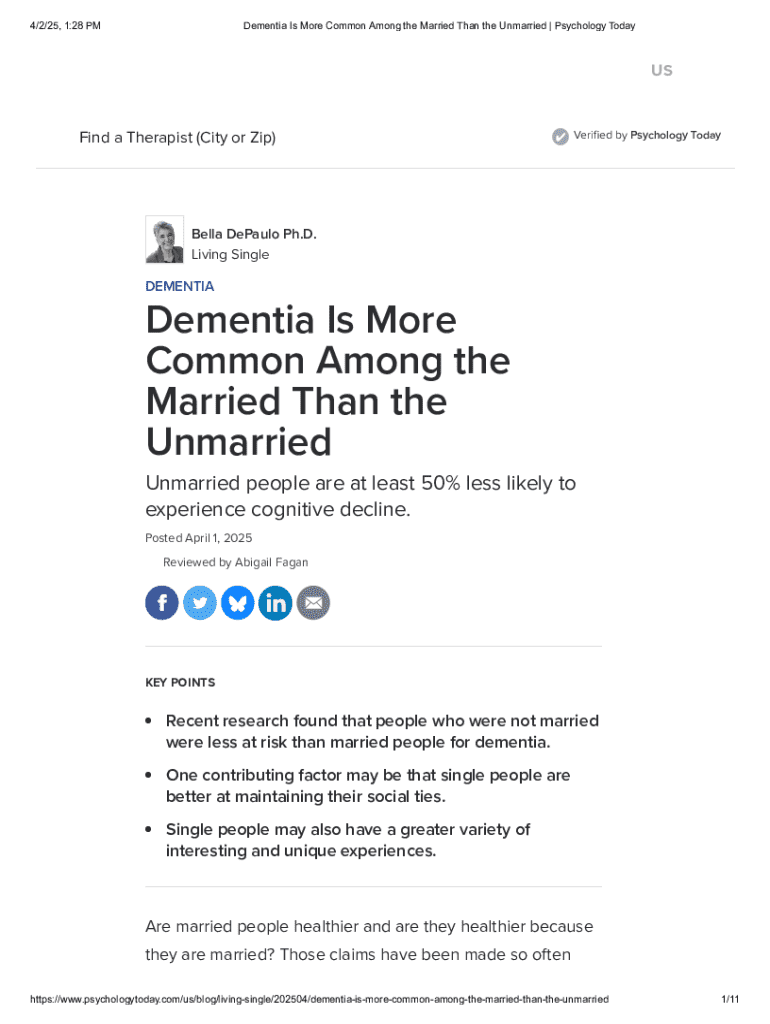Screen dimensions: 770x1024
Task: Click the psychologytoday.com URL in the footer
Action: pyautogui.click(x=319, y=999)
